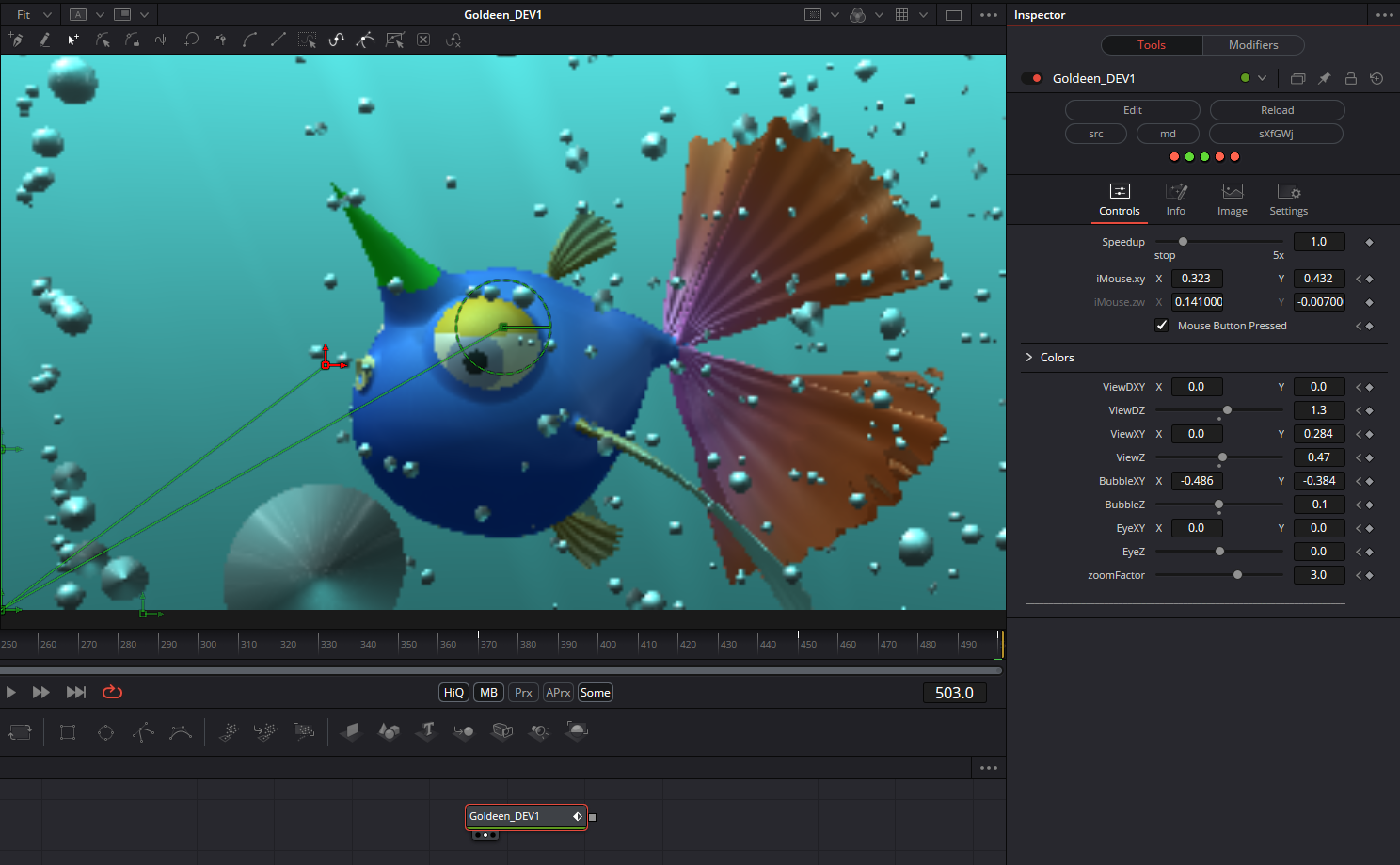The image size is (1400, 865).
Task: Open the A buffer view dropdown arrow
Action: [100, 15]
